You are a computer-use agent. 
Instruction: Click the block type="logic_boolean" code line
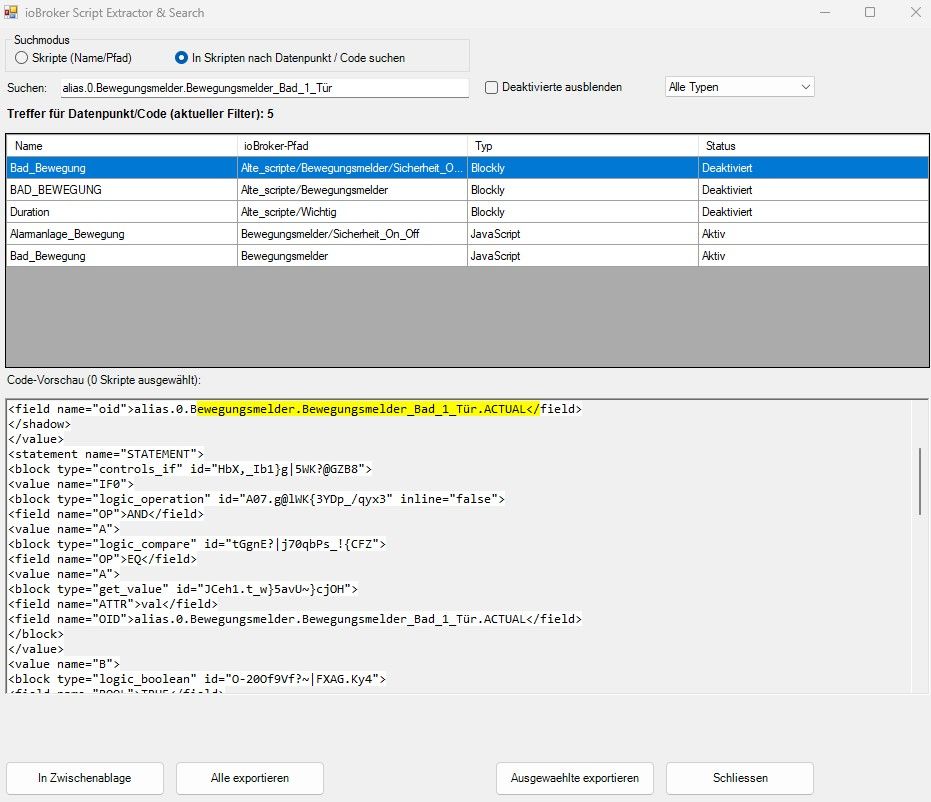pyautogui.click(x=197, y=679)
